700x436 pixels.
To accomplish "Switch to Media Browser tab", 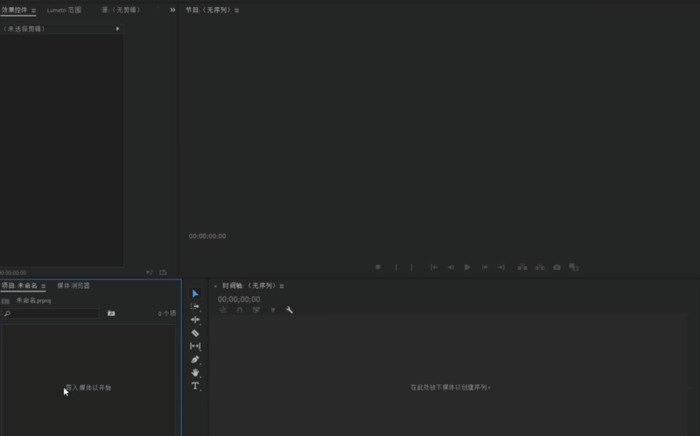I will tap(73, 286).
